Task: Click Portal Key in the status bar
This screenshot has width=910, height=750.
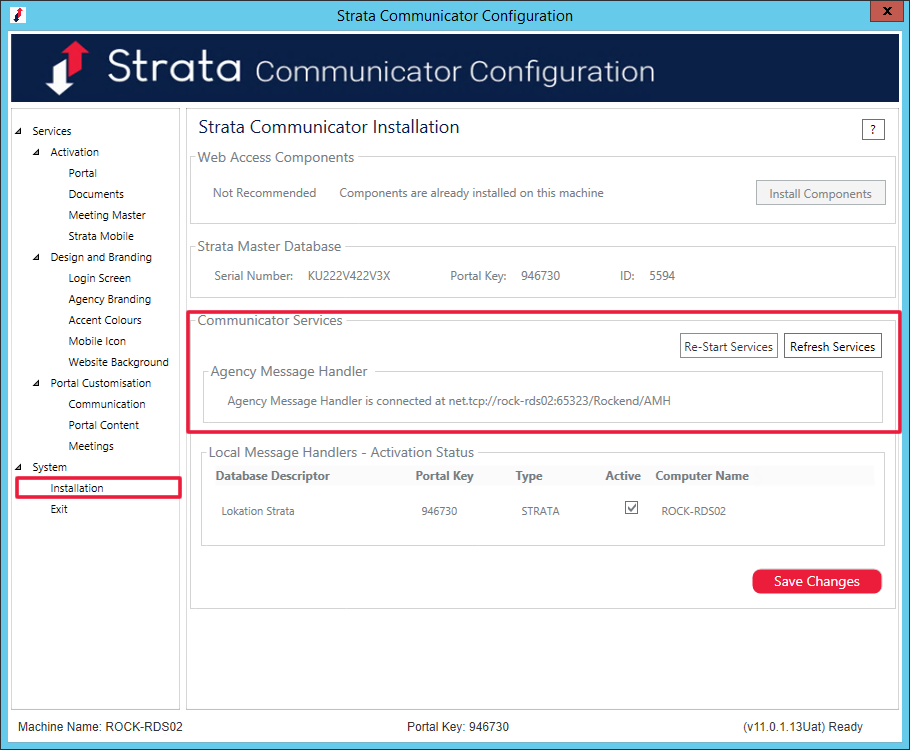Action: coord(457,727)
